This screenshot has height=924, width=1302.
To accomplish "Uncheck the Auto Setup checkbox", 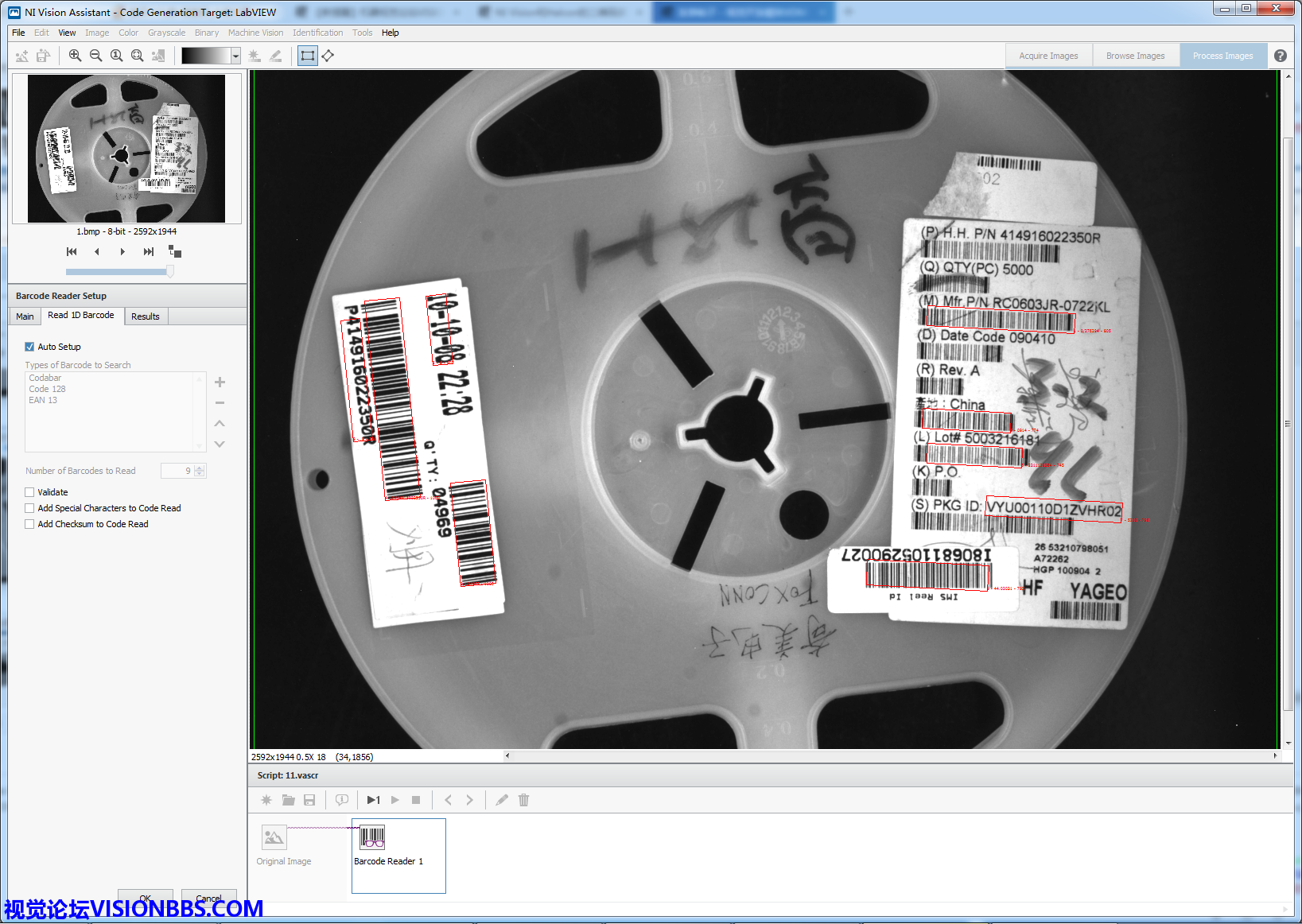I will pos(29,347).
